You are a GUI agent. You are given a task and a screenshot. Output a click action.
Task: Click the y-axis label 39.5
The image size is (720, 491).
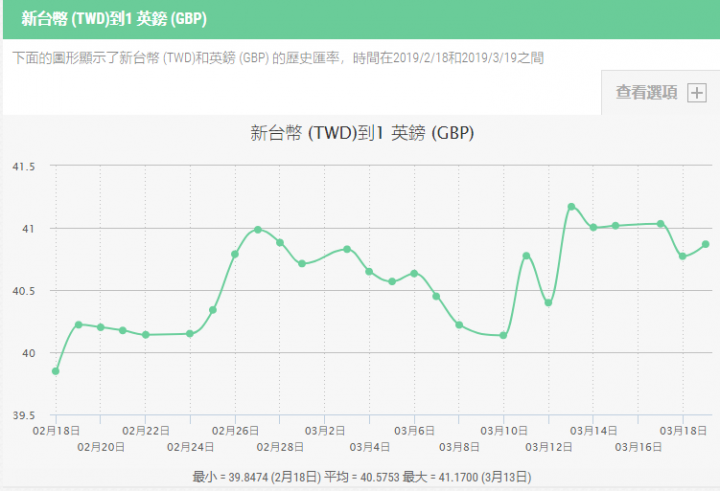[23, 415]
